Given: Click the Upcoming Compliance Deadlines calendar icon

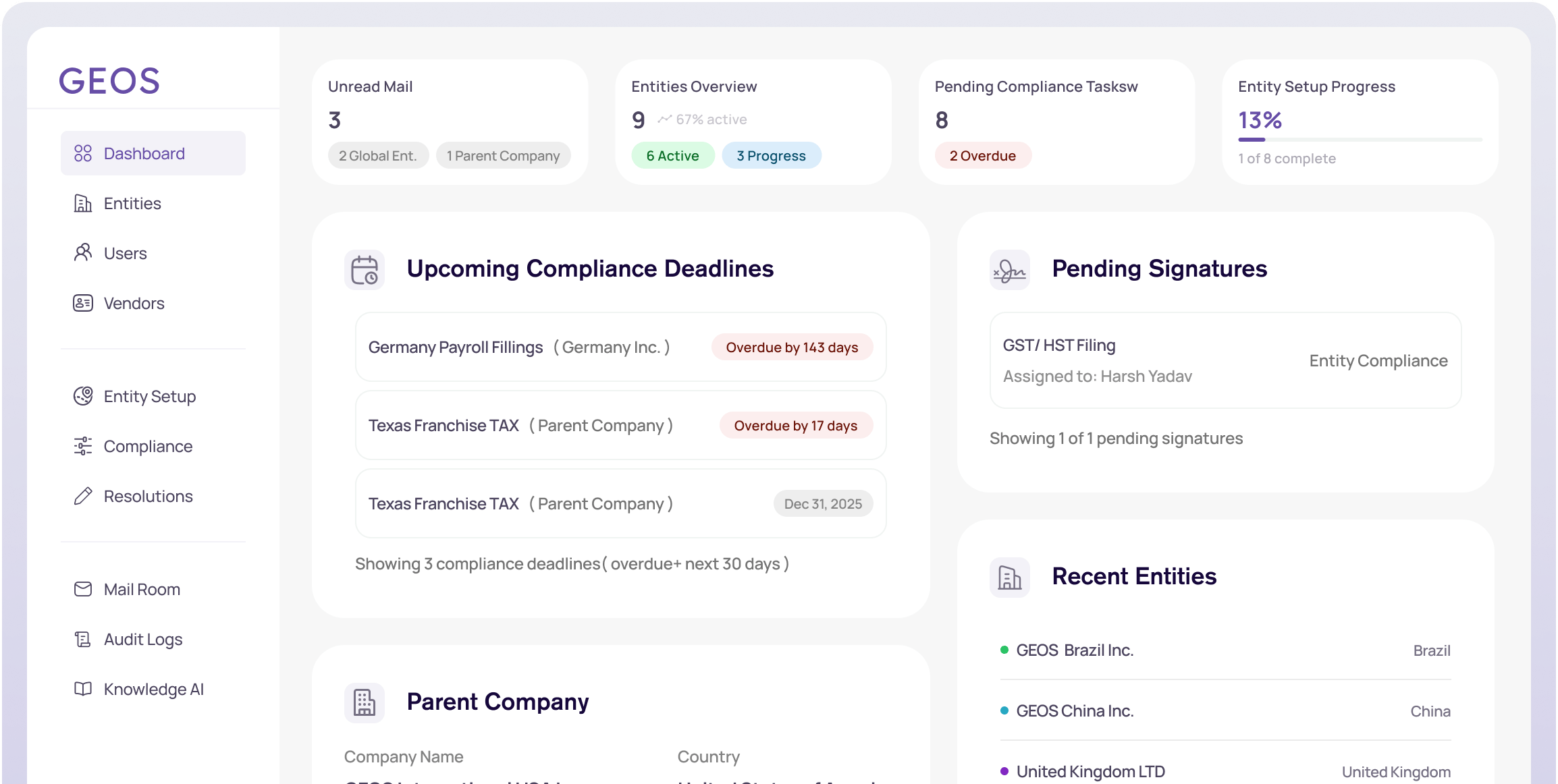Looking at the screenshot, I should (365, 270).
